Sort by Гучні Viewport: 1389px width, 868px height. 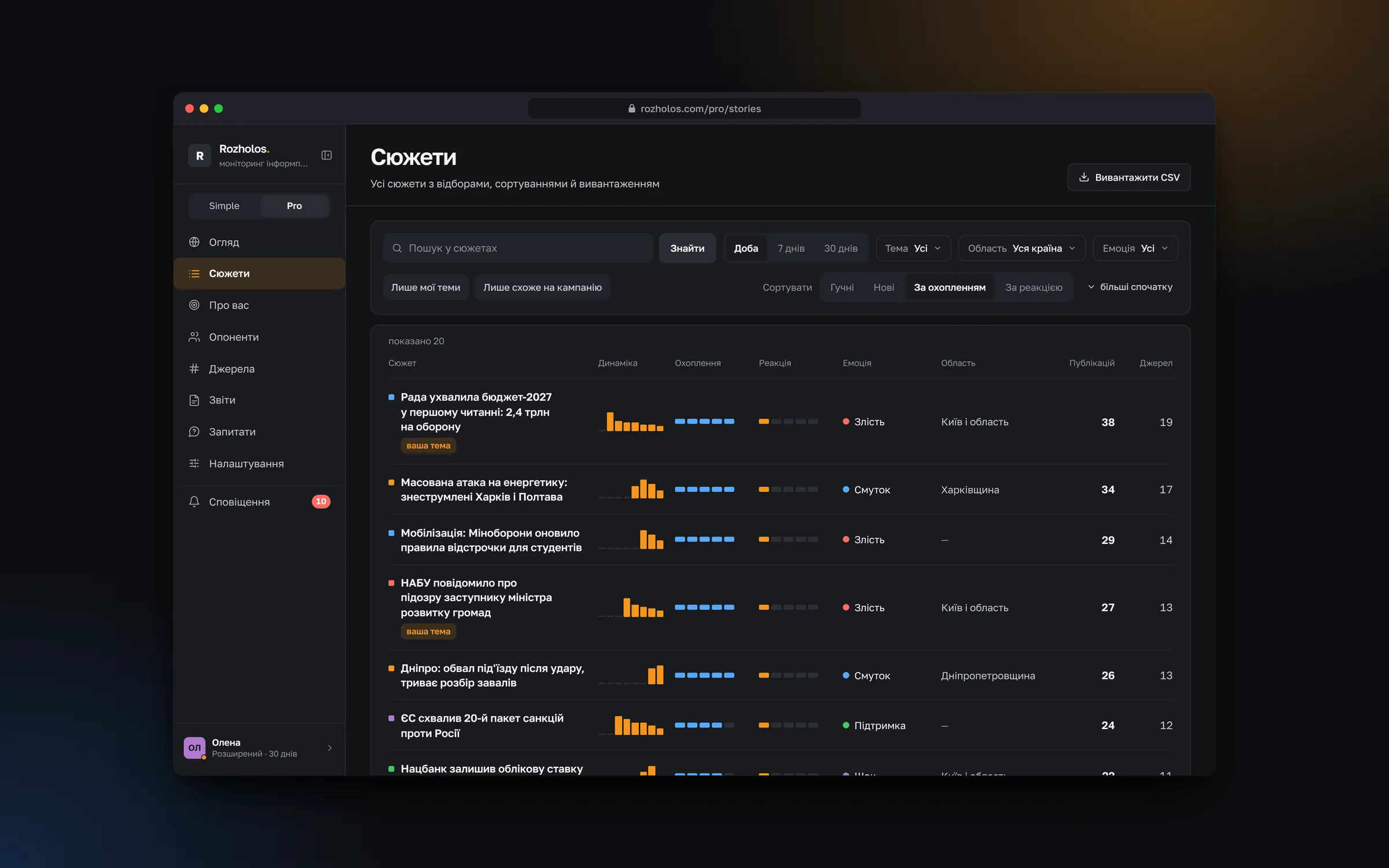point(842,288)
